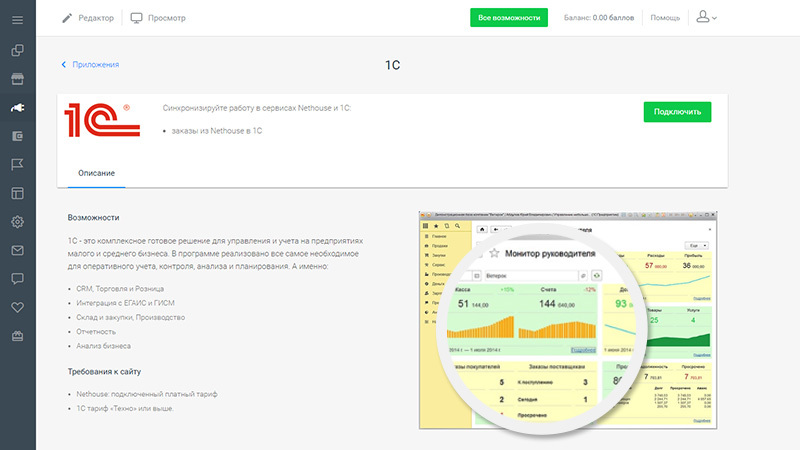Image resolution: width=800 pixels, height=450 pixels.
Task: Go back to Приложения
Action: tap(90, 65)
